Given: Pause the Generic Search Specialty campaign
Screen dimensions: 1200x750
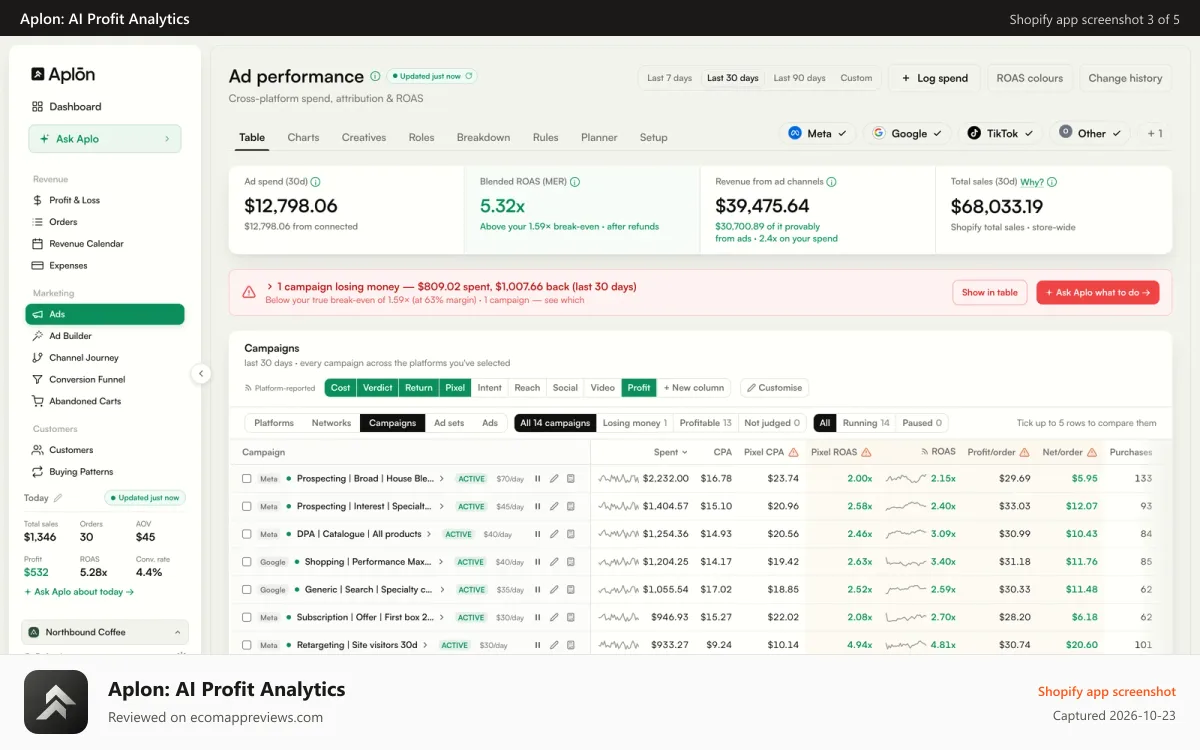Looking at the screenshot, I should pos(538,590).
